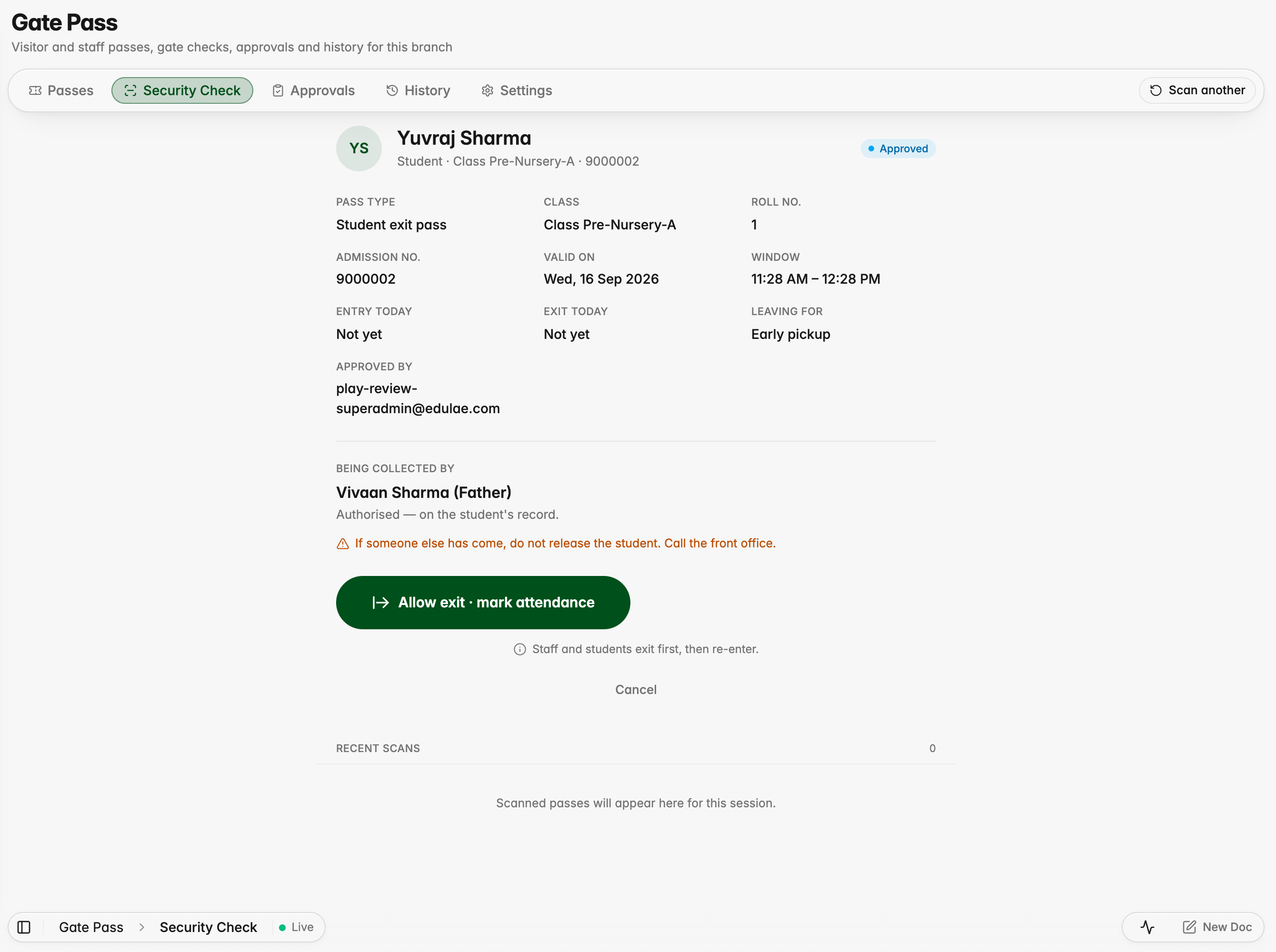This screenshot has width=1276, height=952.
Task: Click the info circle icon
Action: coord(520,649)
